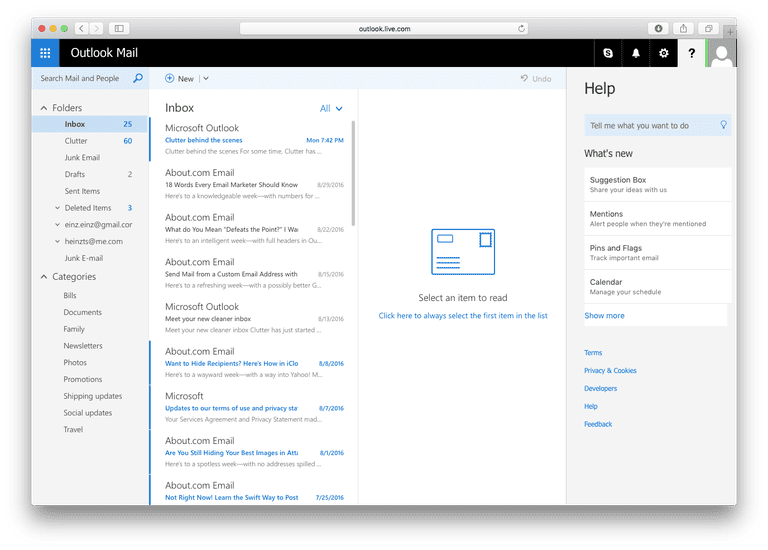Click the outlook.live.com address bar
This screenshot has width=768, height=550.
[x=384, y=28]
